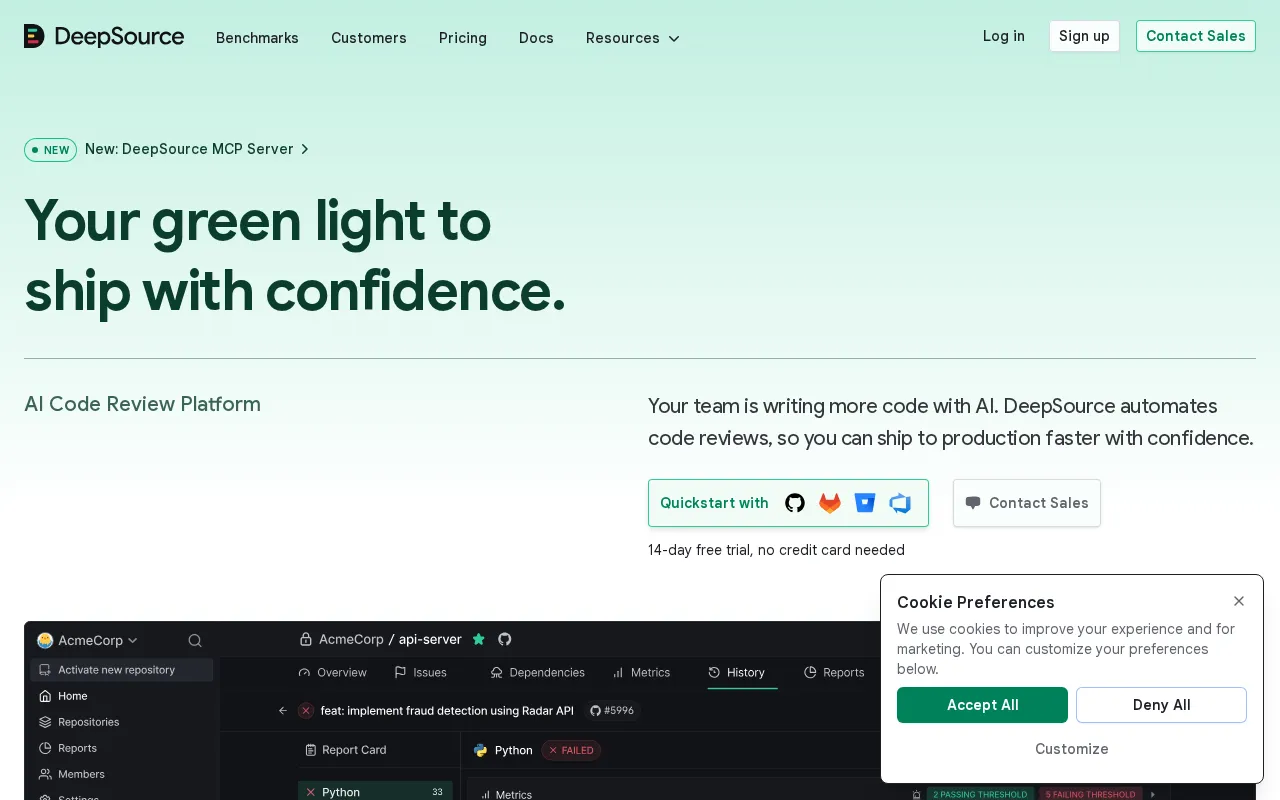The image size is (1280, 800).
Task: Click the #5996 pull request badge
Action: (x=611, y=711)
